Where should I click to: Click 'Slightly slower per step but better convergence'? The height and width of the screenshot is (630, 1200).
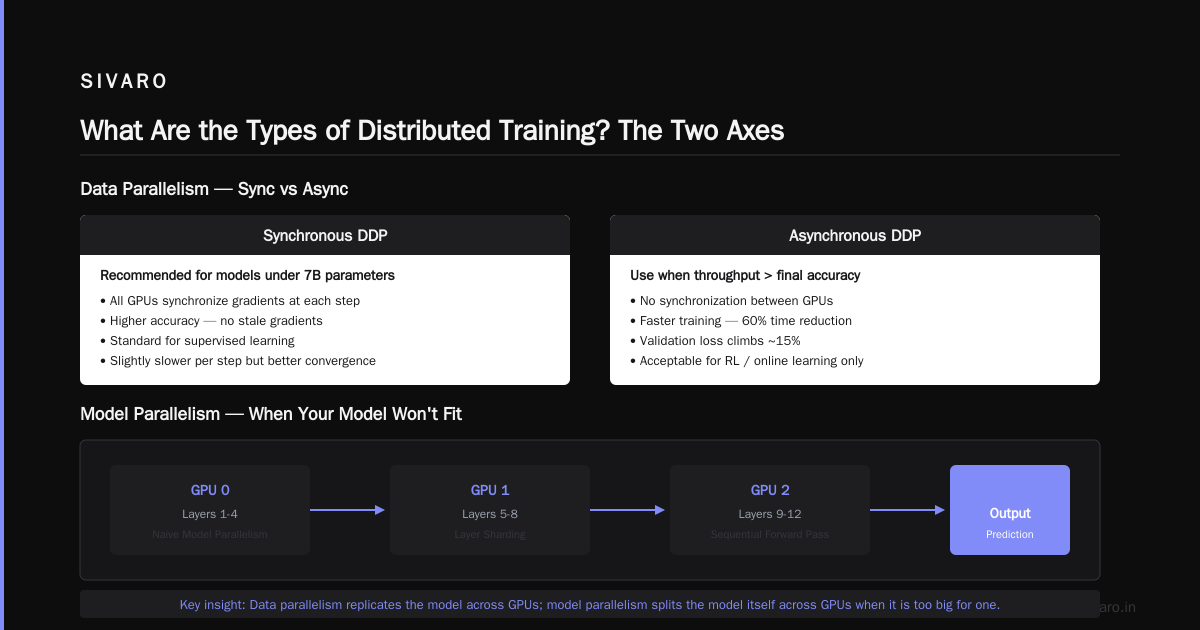tap(238, 360)
